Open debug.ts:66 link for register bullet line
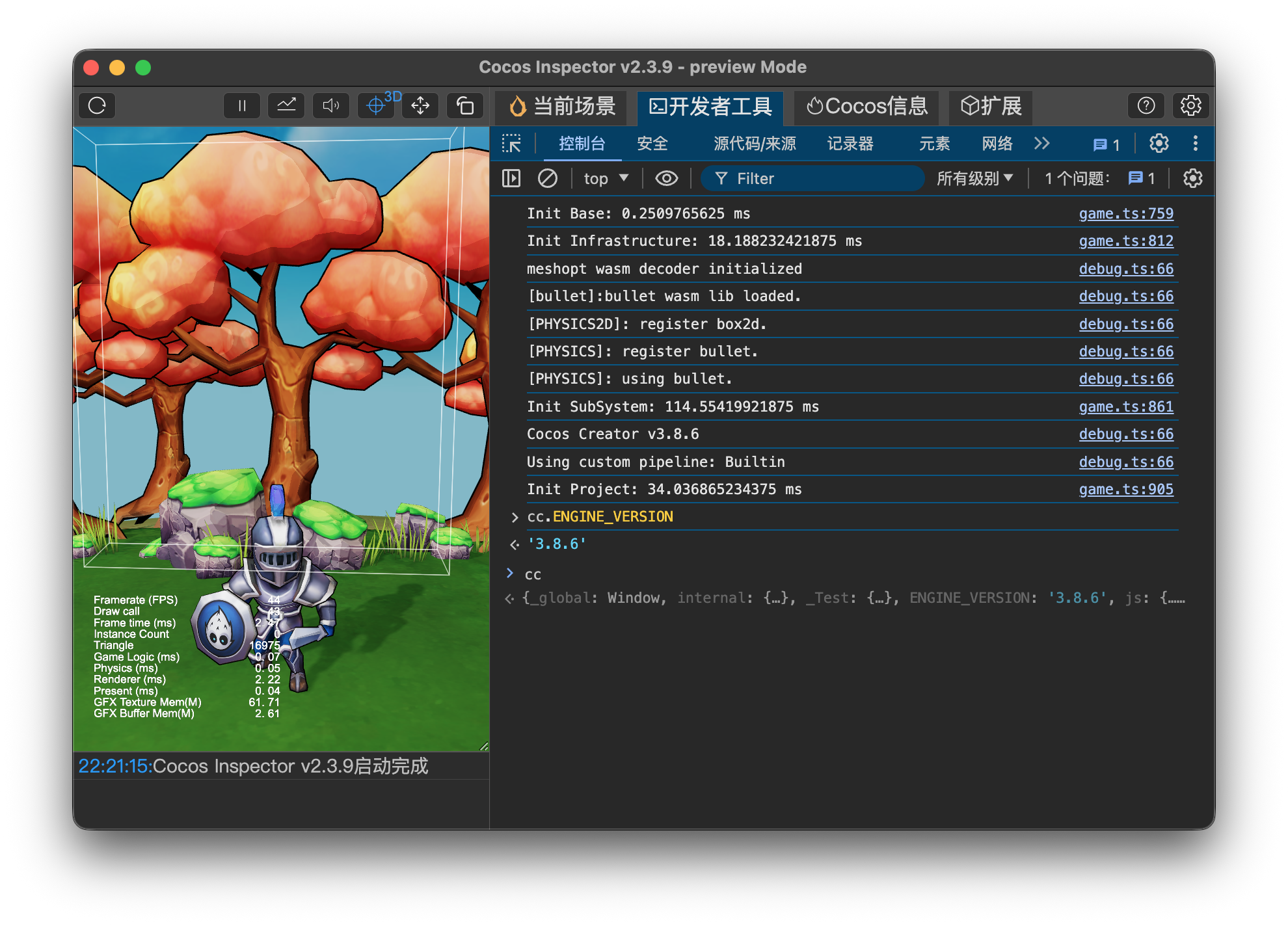1288x926 pixels. pos(1126,352)
